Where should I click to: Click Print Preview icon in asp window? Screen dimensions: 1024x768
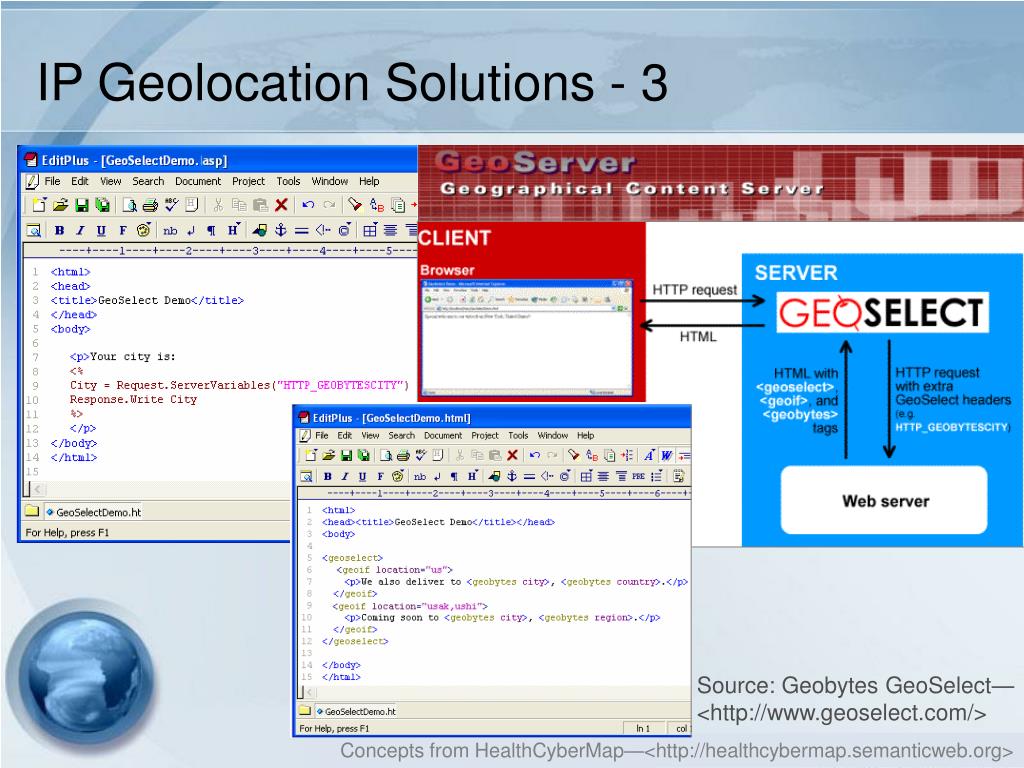129,205
